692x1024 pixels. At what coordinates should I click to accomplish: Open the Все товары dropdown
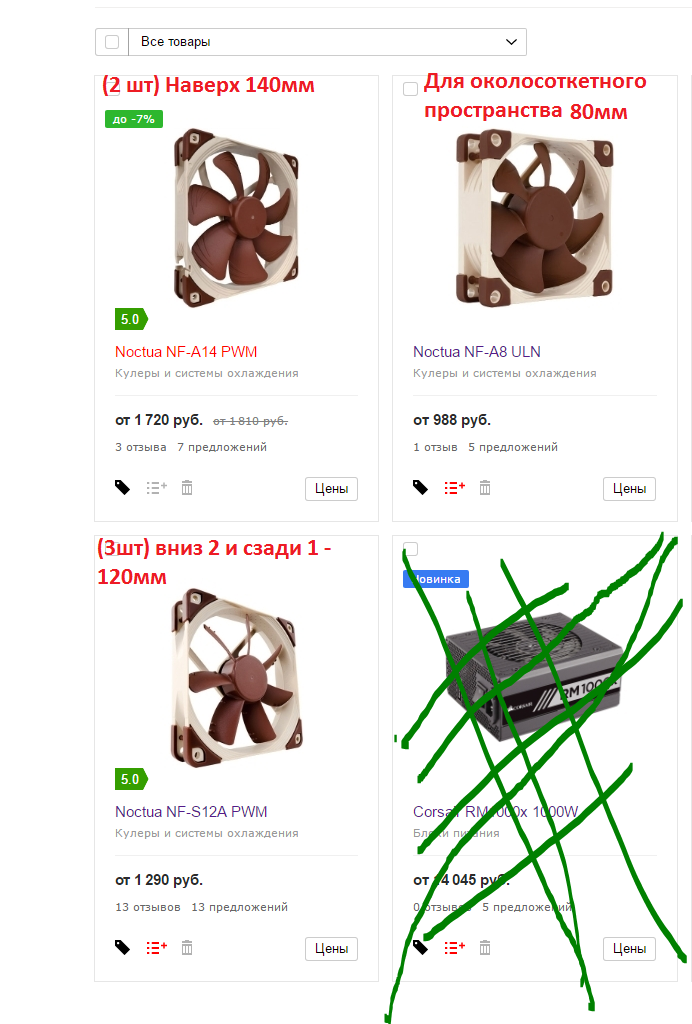click(x=327, y=42)
